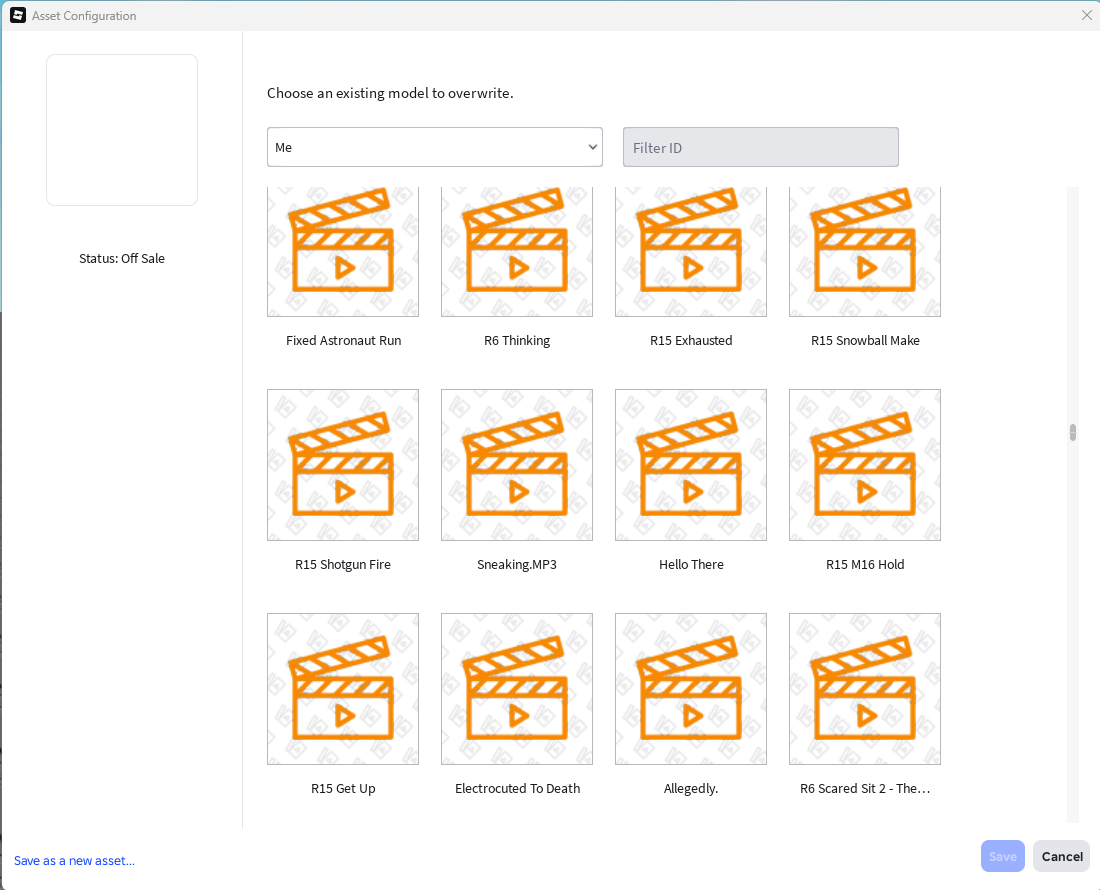Viewport: 1100px width, 890px height.
Task: Pick the R15 Exhausted animation icon
Action: [x=691, y=252]
